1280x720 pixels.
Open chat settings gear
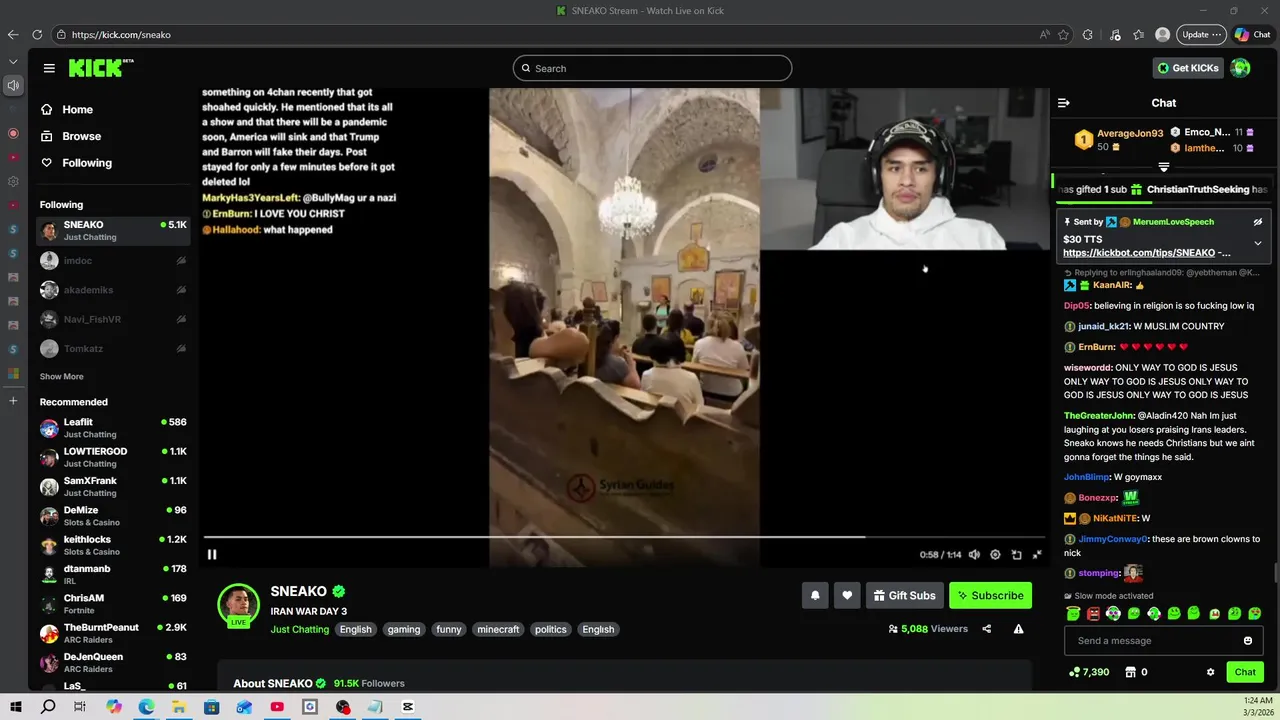pyautogui.click(x=1210, y=672)
